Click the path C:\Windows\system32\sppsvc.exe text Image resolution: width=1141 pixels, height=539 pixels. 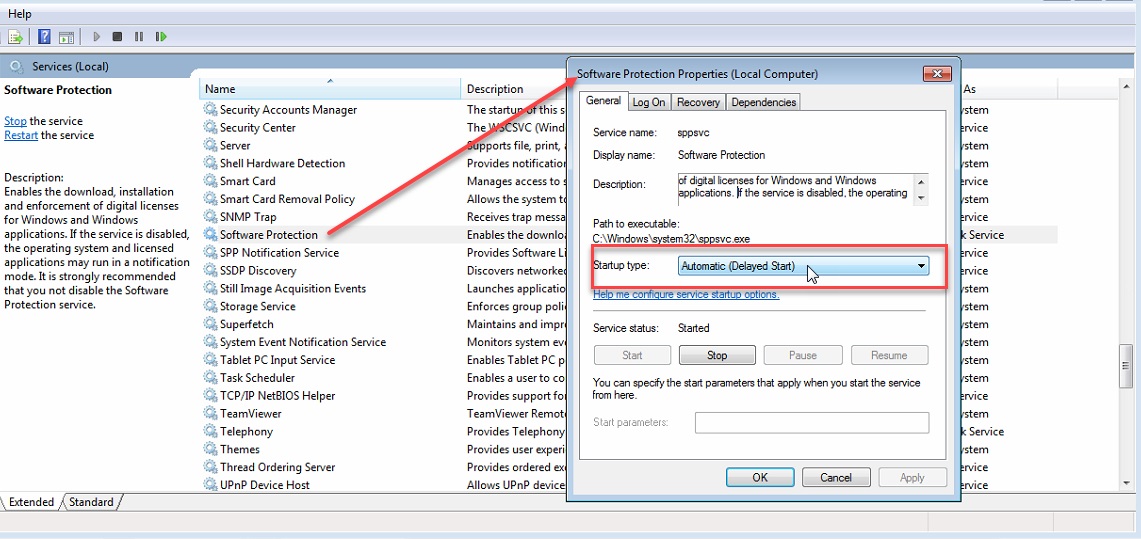(x=671, y=238)
